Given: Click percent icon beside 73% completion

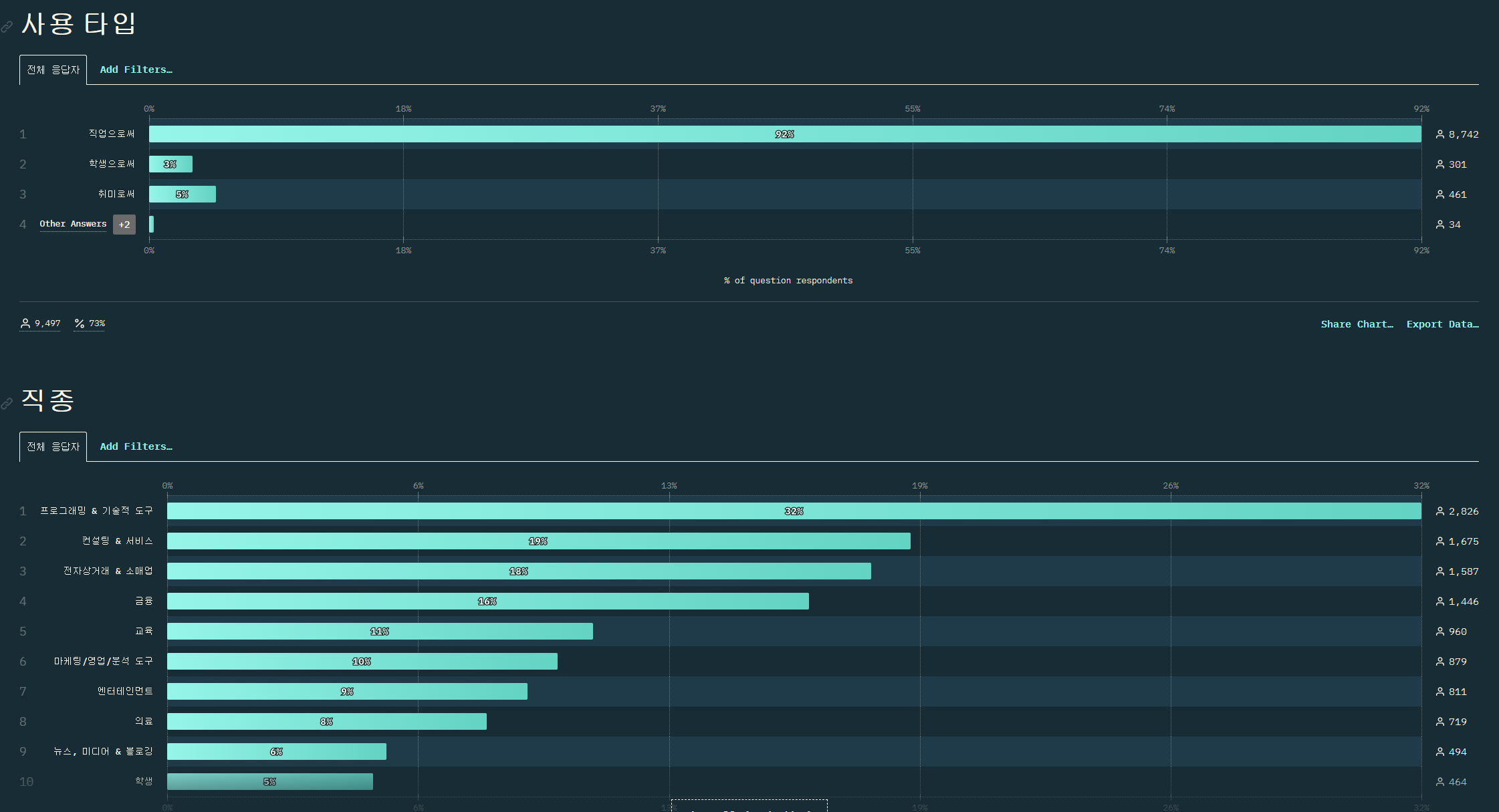Looking at the screenshot, I should (80, 323).
